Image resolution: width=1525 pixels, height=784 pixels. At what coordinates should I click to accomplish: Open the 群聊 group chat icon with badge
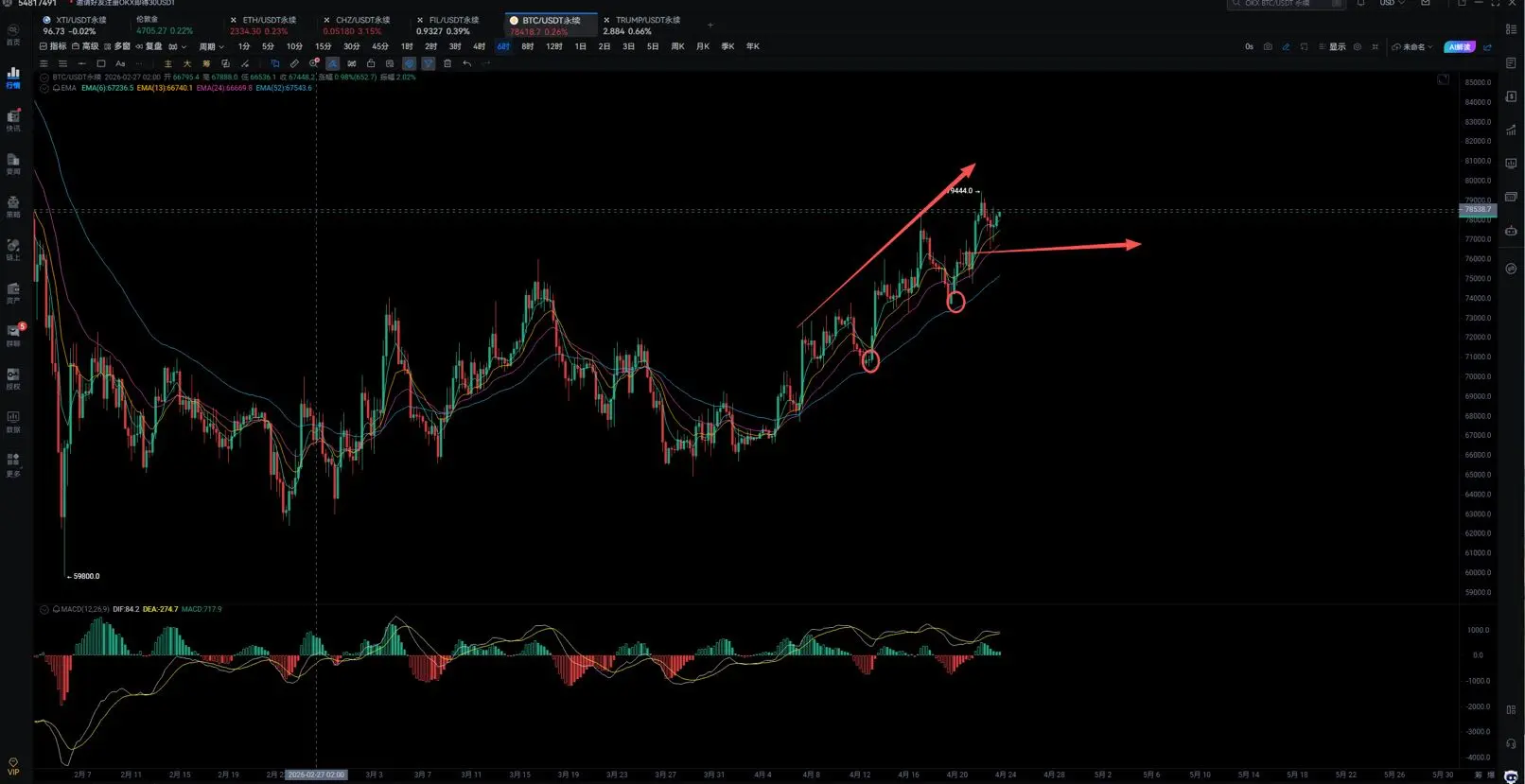[x=13, y=335]
